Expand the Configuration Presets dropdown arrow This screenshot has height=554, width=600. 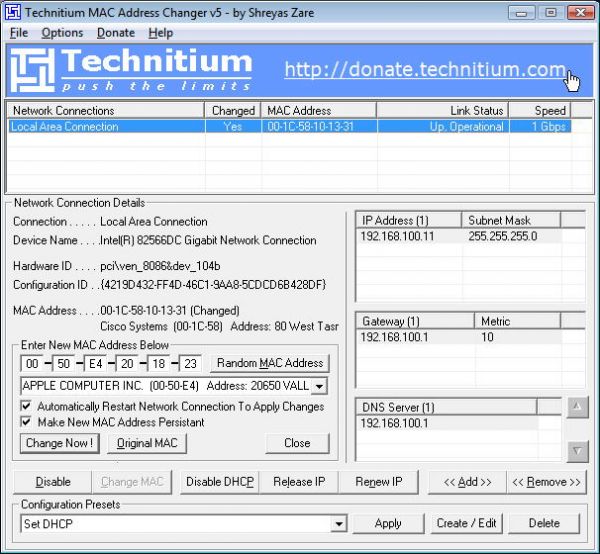(x=339, y=524)
